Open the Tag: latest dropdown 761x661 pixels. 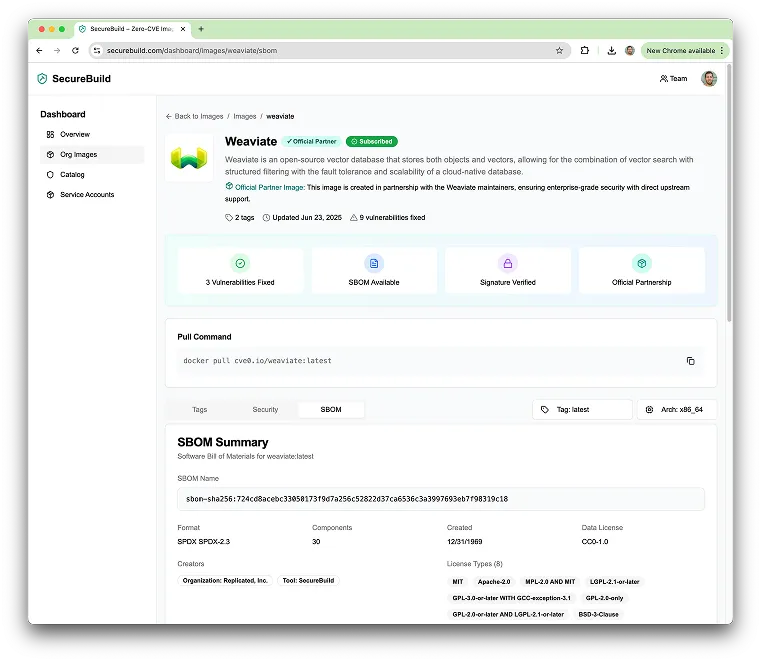(x=582, y=410)
